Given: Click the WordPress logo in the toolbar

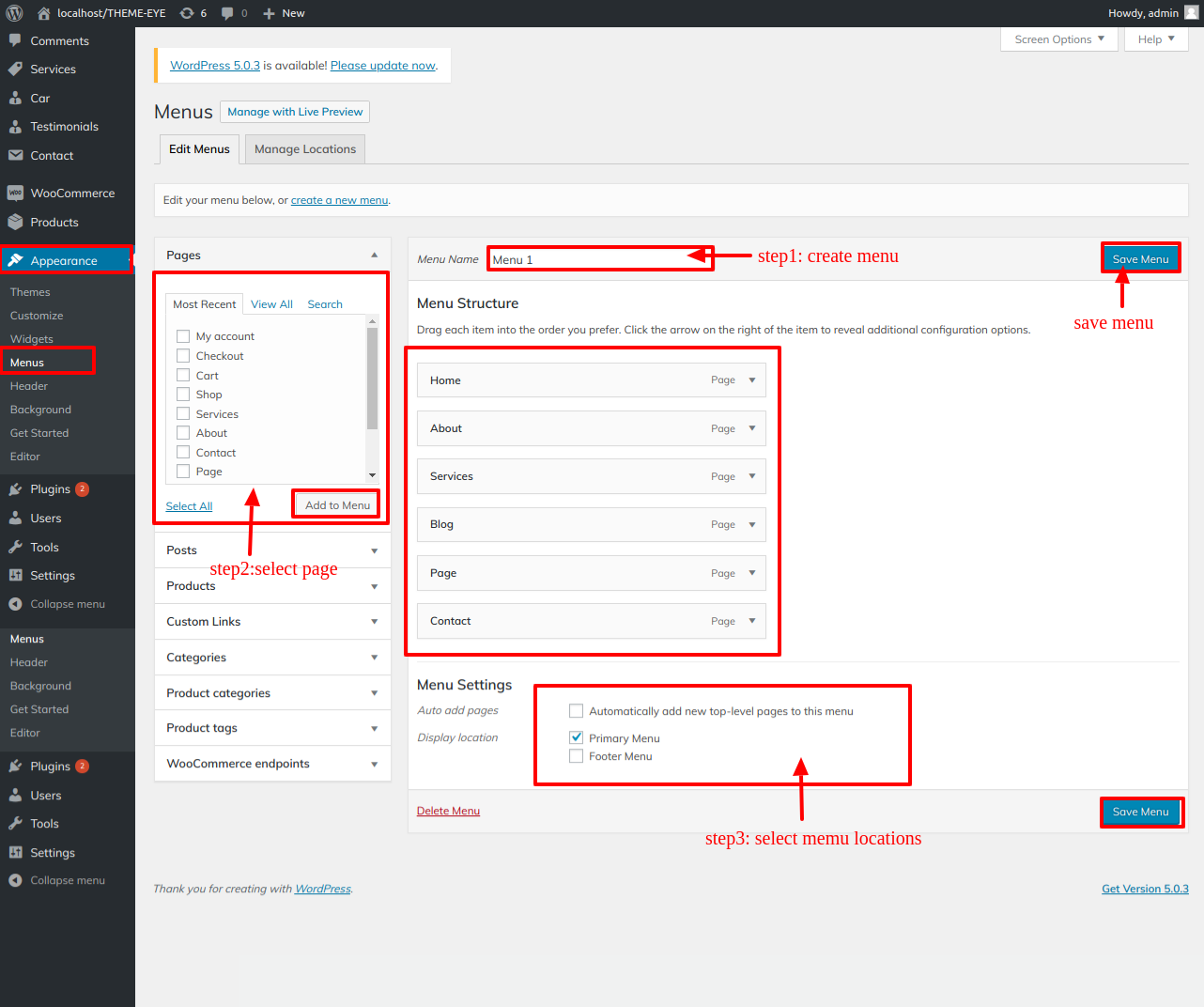Looking at the screenshot, I should click(13, 13).
